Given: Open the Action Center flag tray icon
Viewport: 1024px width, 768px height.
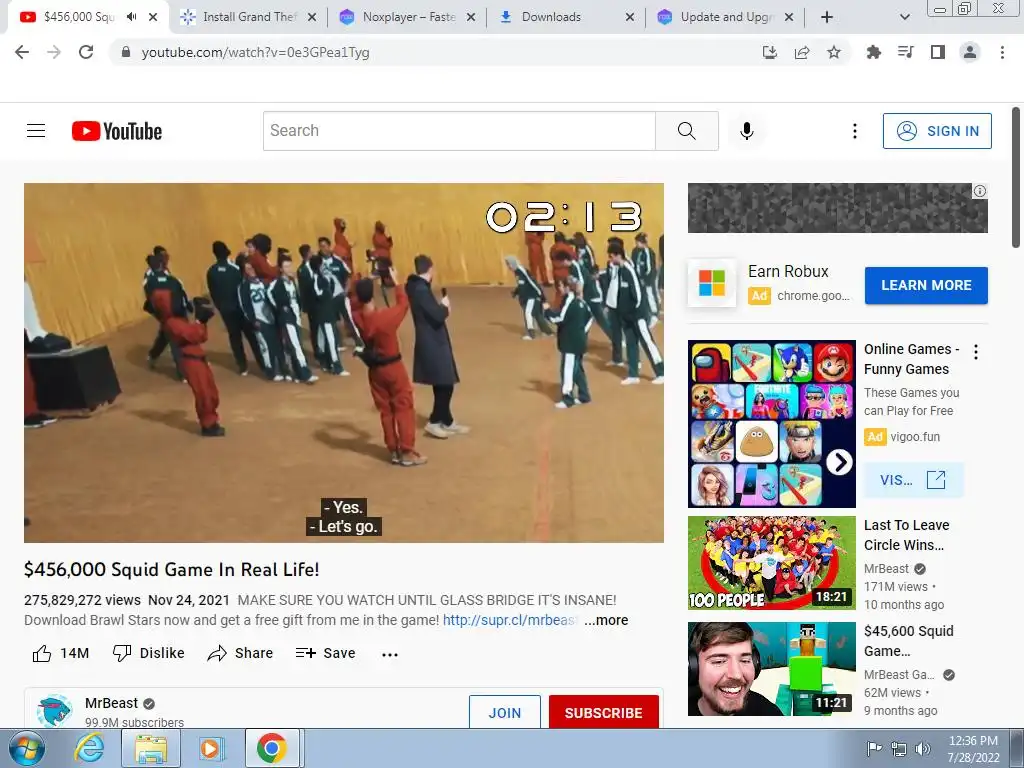Looking at the screenshot, I should (x=873, y=749).
